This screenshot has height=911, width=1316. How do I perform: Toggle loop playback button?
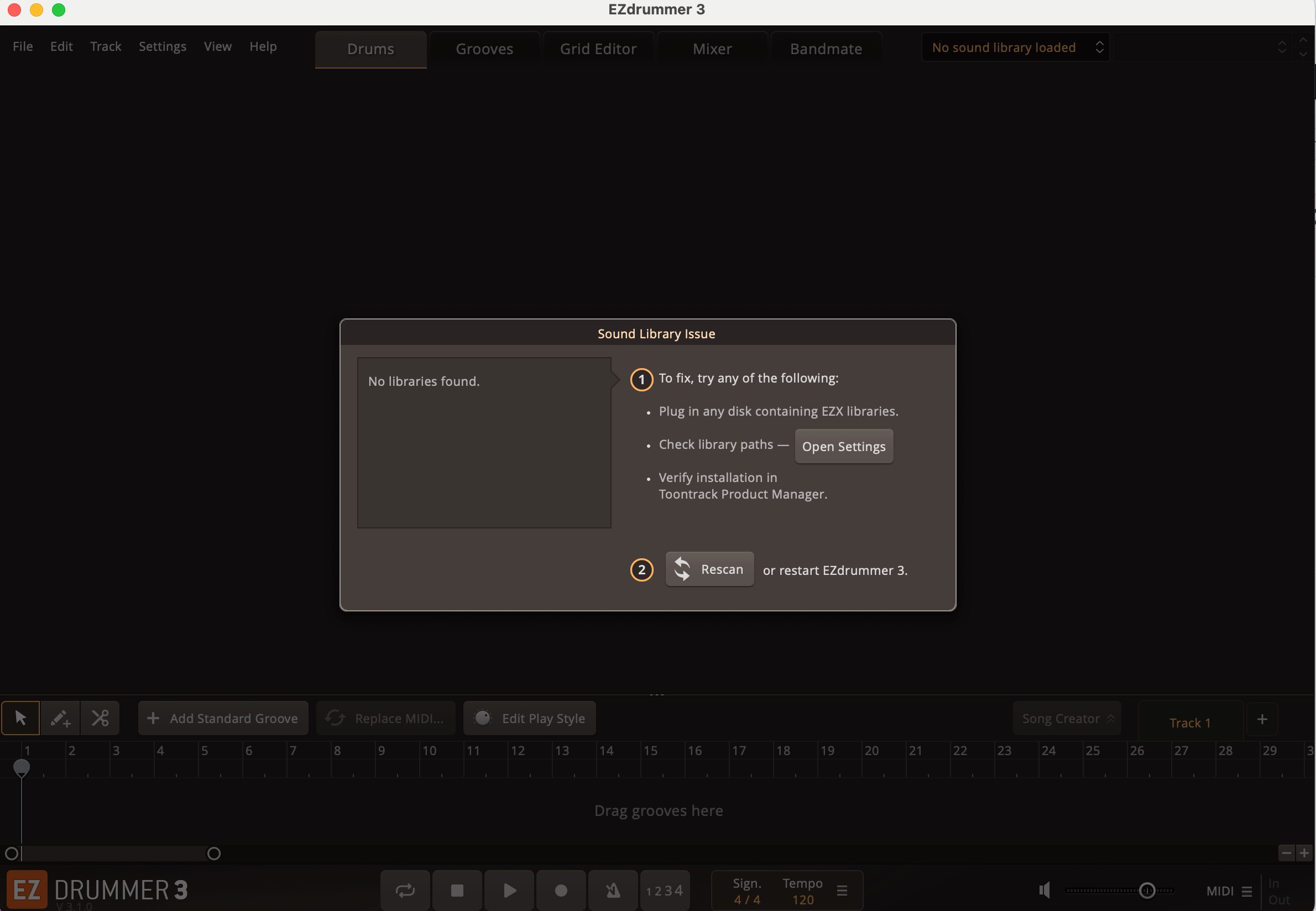tap(405, 890)
